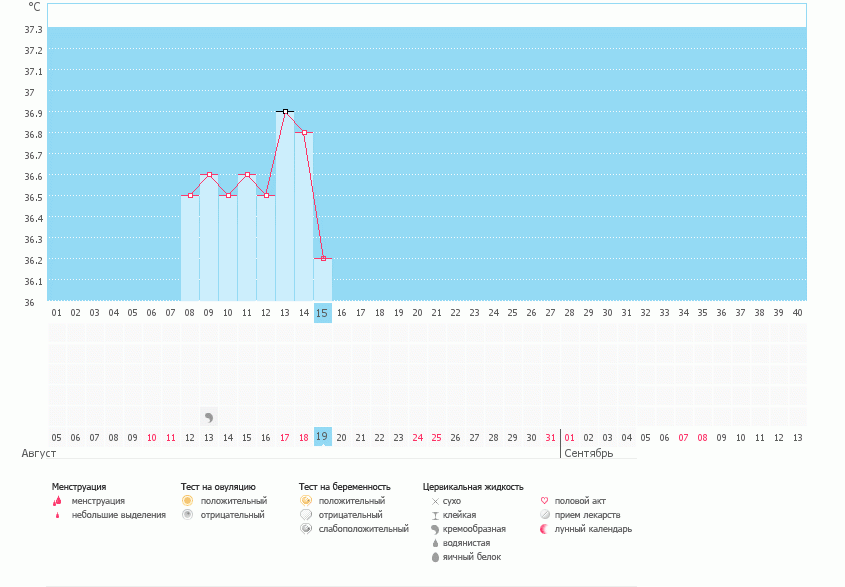Select highlighted cycle day 15
This screenshot has width=845, height=587.
322,313
